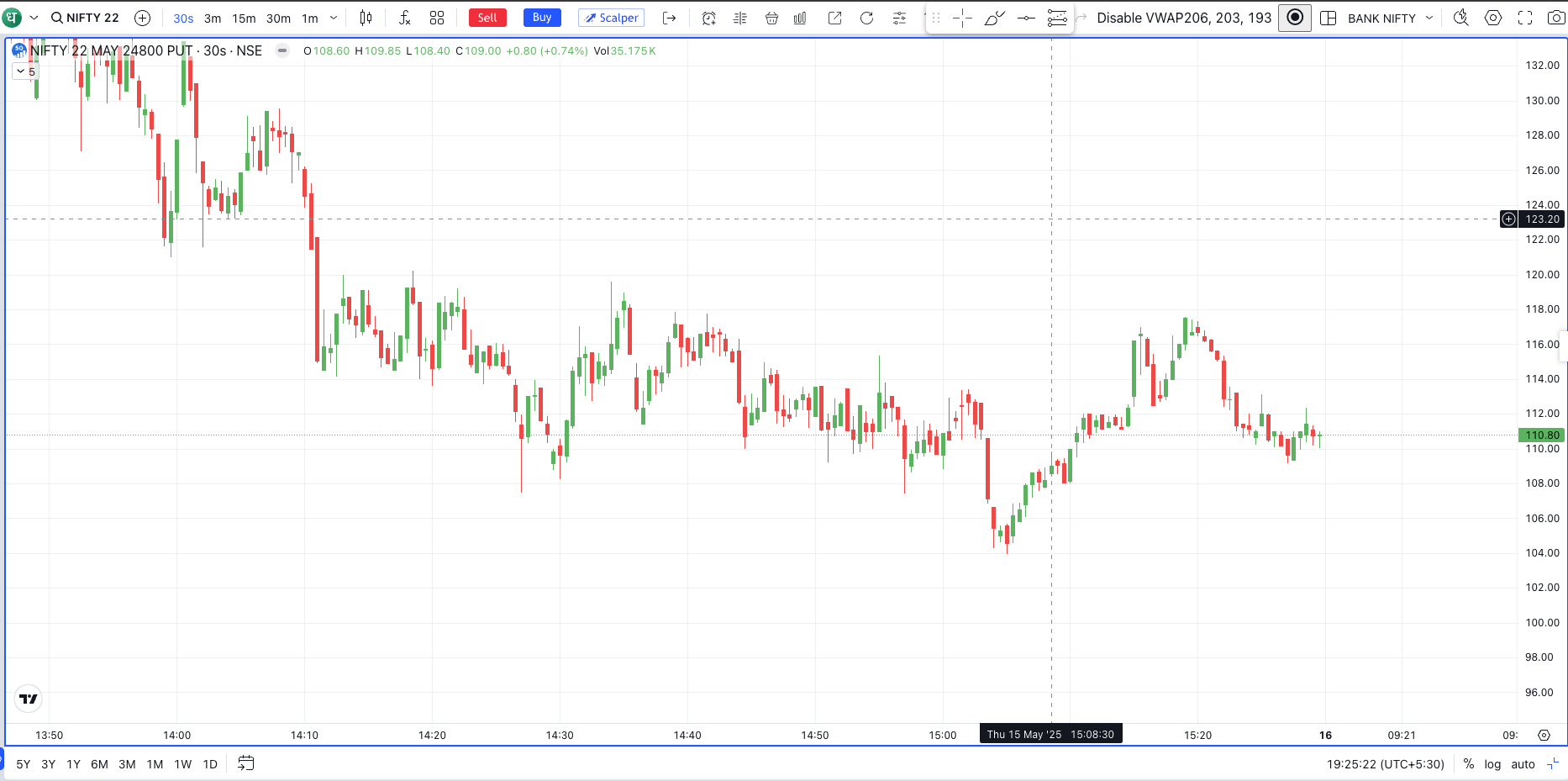1568x781 pixels.
Task: Open the quick search lightning icon
Action: 1461,18
